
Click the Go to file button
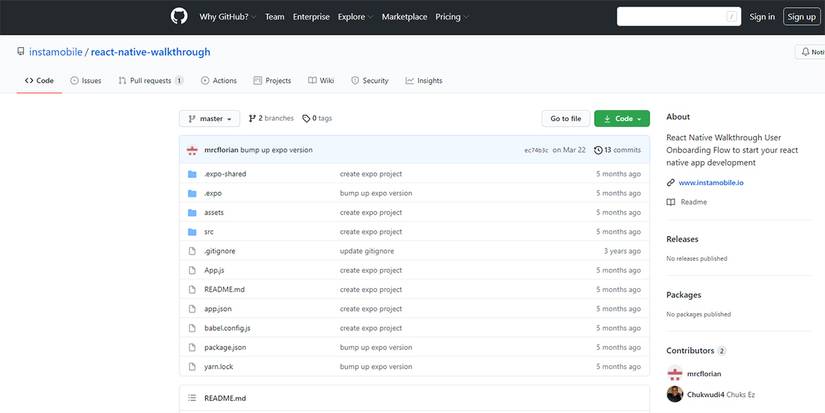point(566,118)
